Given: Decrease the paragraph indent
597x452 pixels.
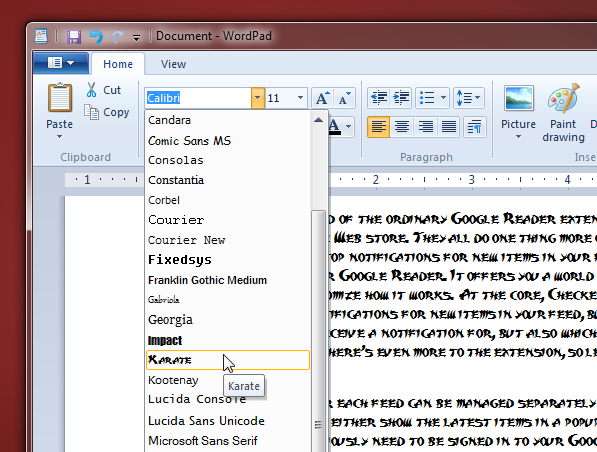Looking at the screenshot, I should [379, 98].
